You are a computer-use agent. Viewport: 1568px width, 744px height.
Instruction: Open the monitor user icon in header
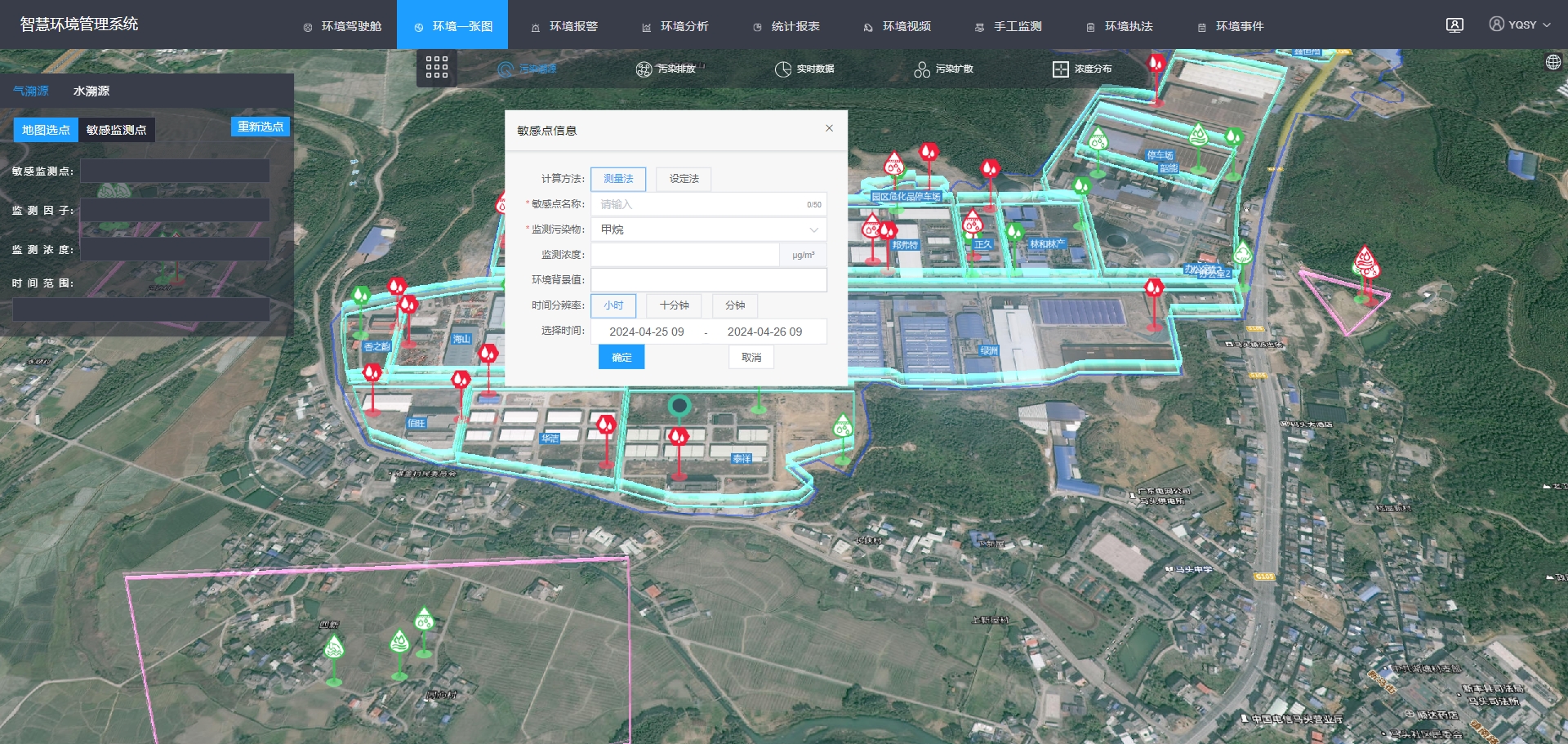(1454, 25)
